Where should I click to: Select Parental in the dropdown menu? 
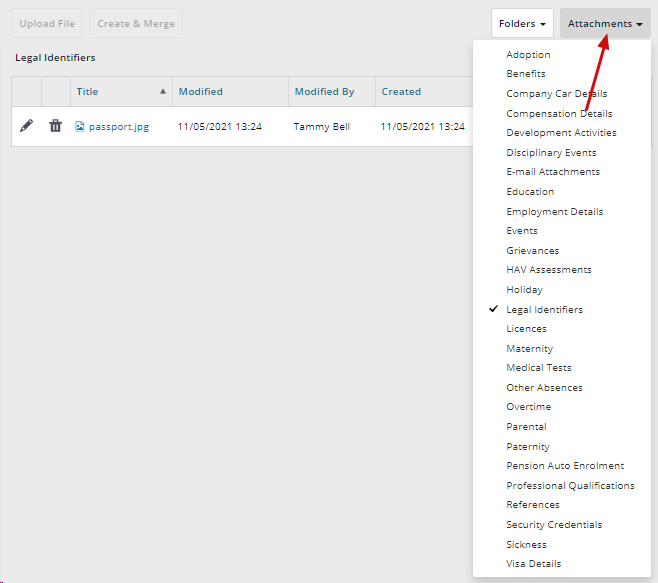click(x=526, y=426)
